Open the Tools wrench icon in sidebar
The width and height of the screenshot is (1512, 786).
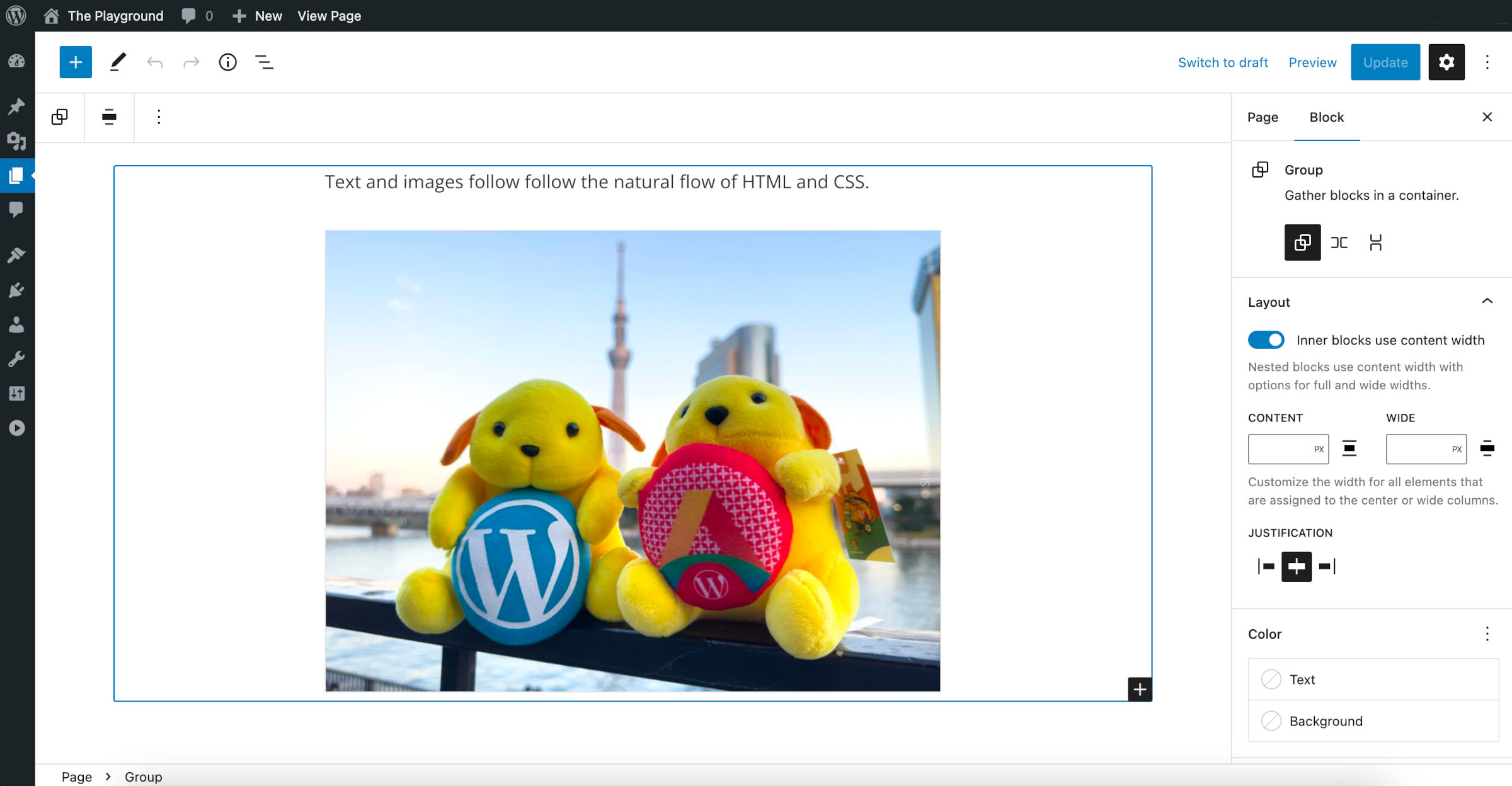[x=17, y=359]
